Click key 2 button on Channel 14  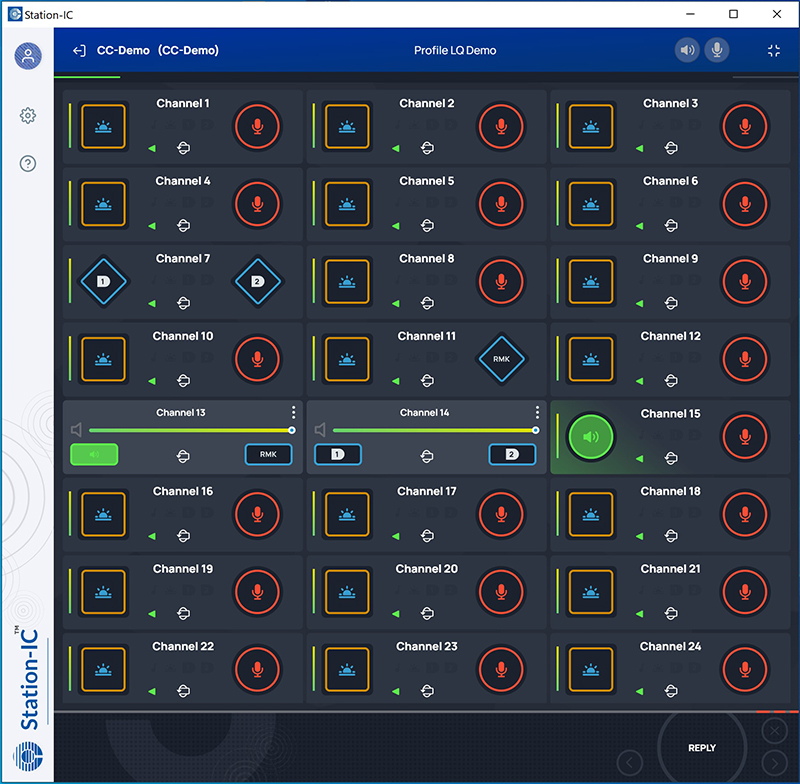(x=512, y=454)
